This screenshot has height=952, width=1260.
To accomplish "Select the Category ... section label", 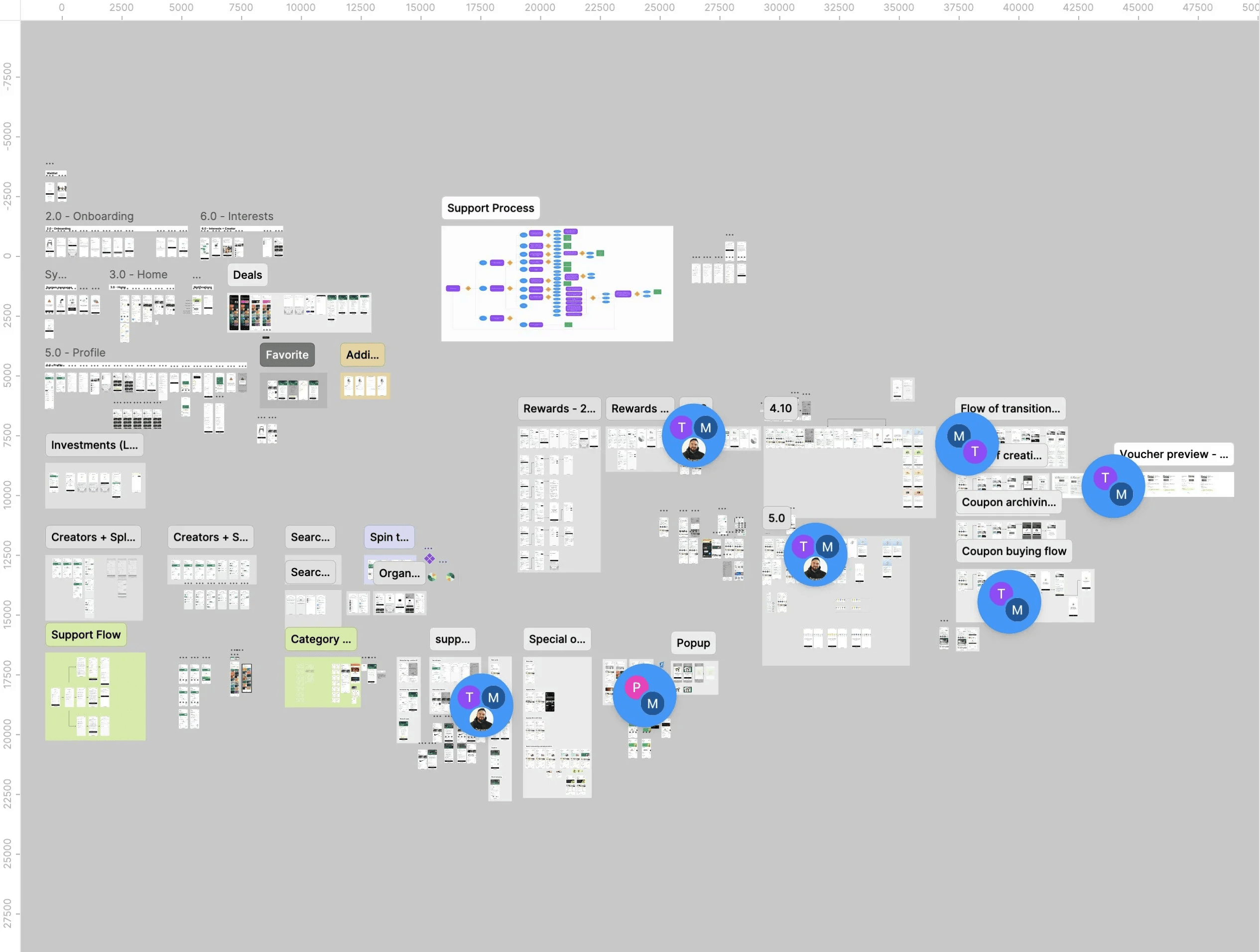I will (x=321, y=639).
